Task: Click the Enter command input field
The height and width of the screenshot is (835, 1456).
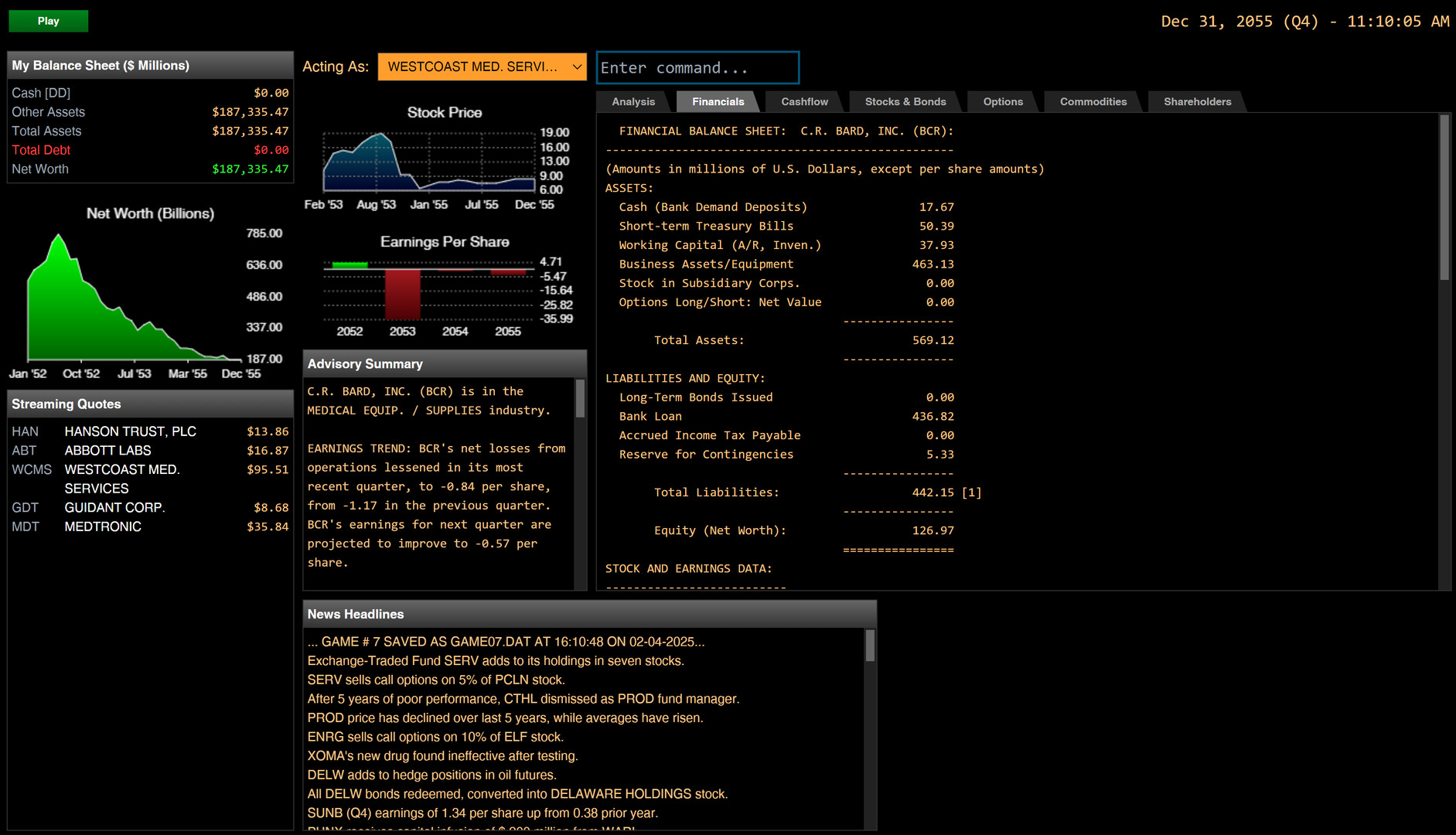Action: 697,68
